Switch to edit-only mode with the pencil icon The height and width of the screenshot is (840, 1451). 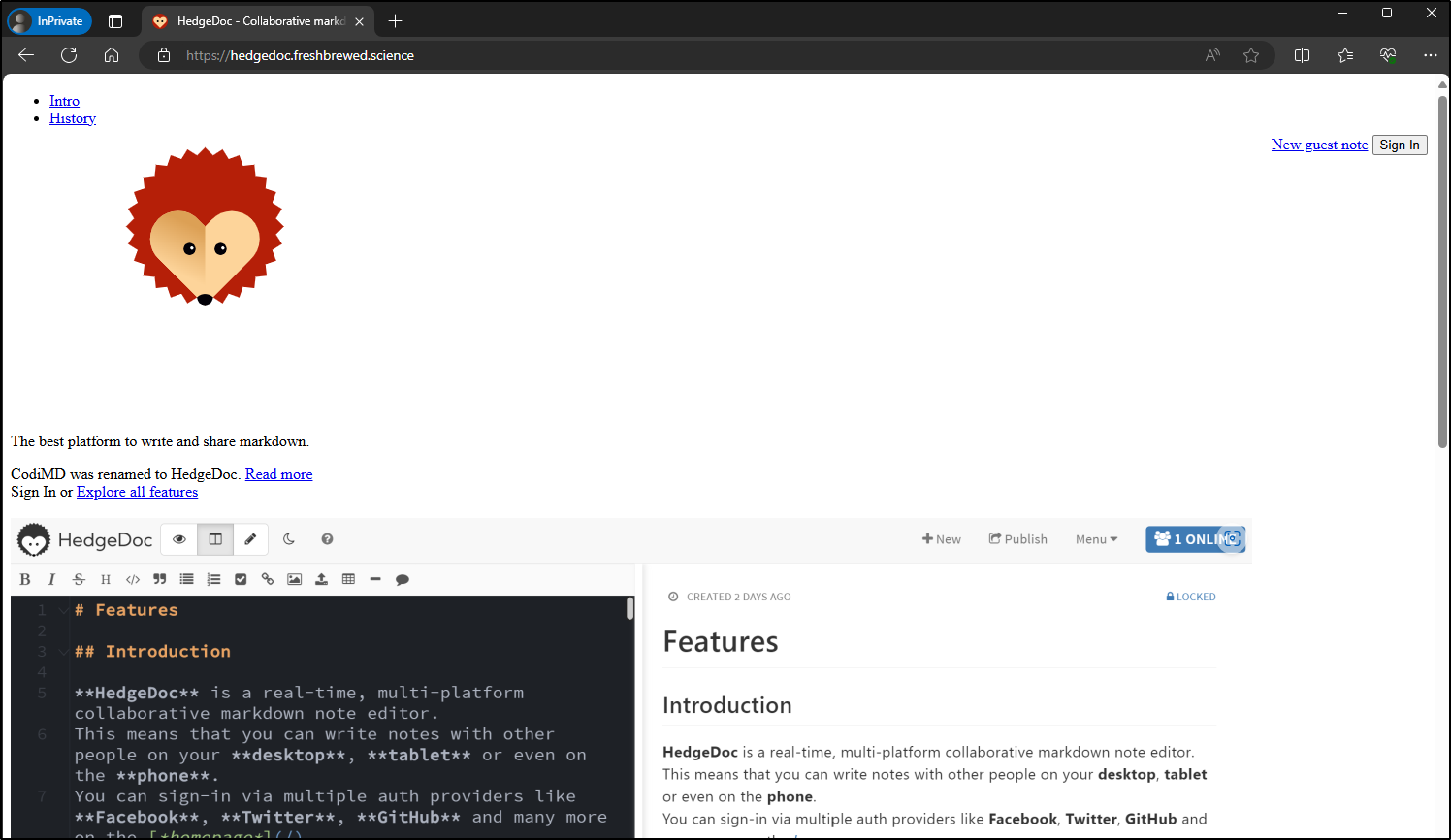click(250, 539)
